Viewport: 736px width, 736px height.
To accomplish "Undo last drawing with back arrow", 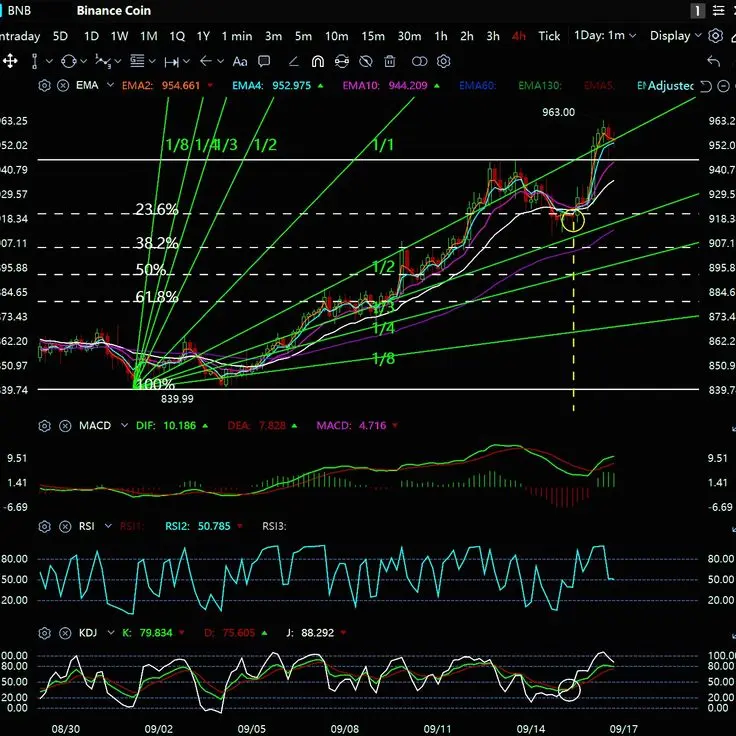I will click(x=713, y=61).
